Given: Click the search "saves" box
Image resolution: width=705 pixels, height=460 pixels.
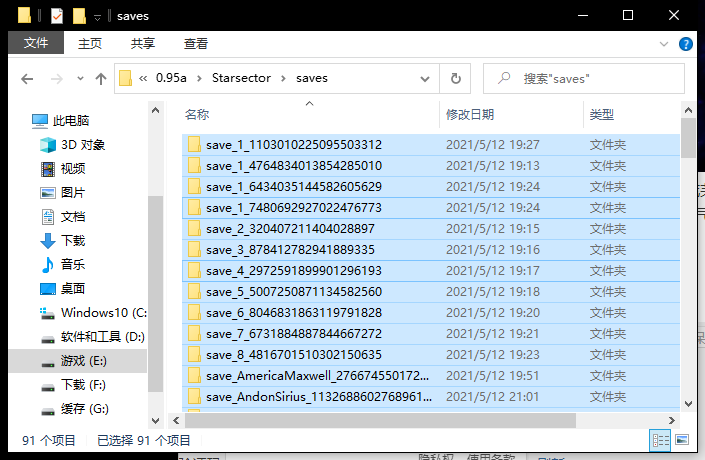Looking at the screenshot, I should tap(584, 79).
